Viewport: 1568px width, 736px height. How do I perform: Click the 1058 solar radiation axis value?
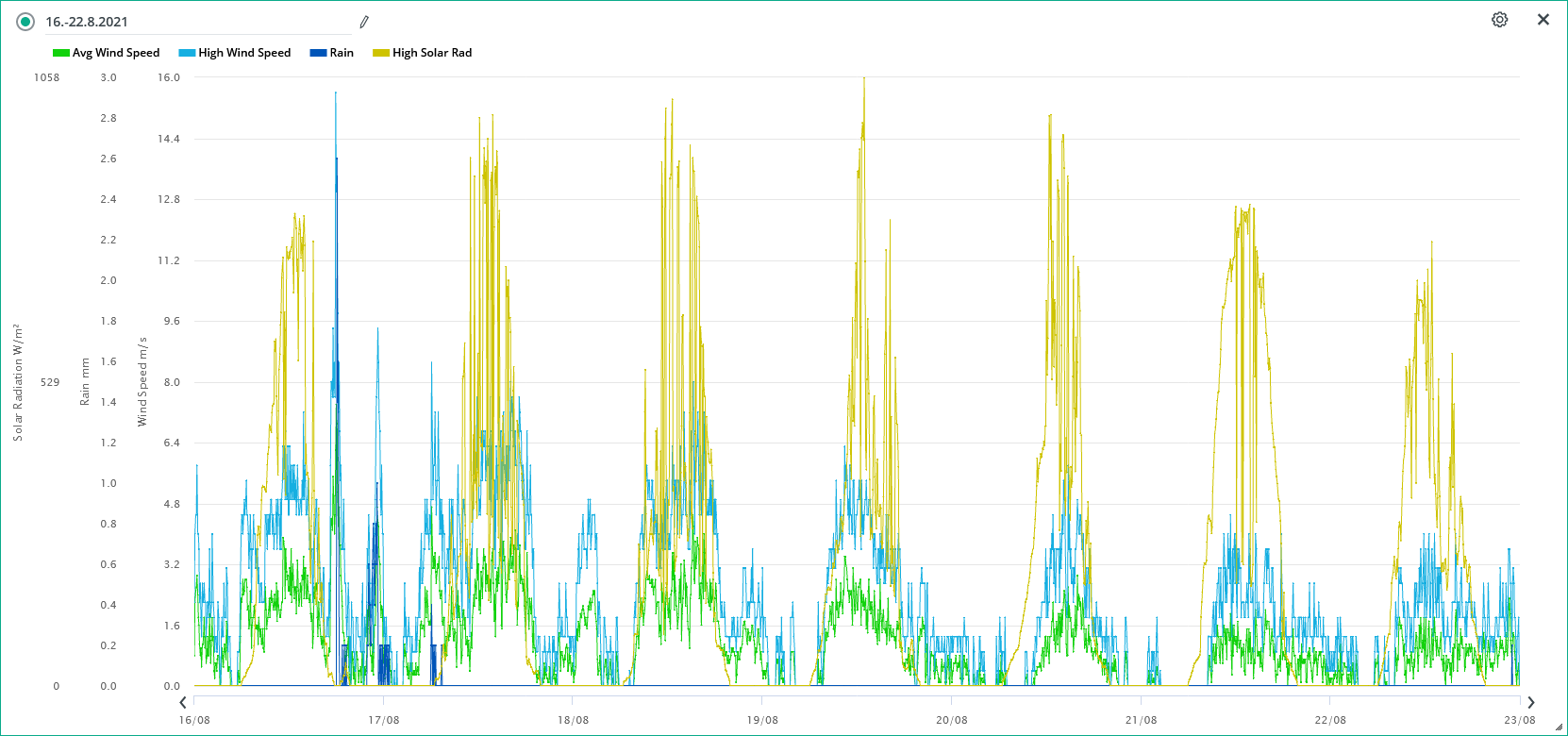tap(46, 77)
